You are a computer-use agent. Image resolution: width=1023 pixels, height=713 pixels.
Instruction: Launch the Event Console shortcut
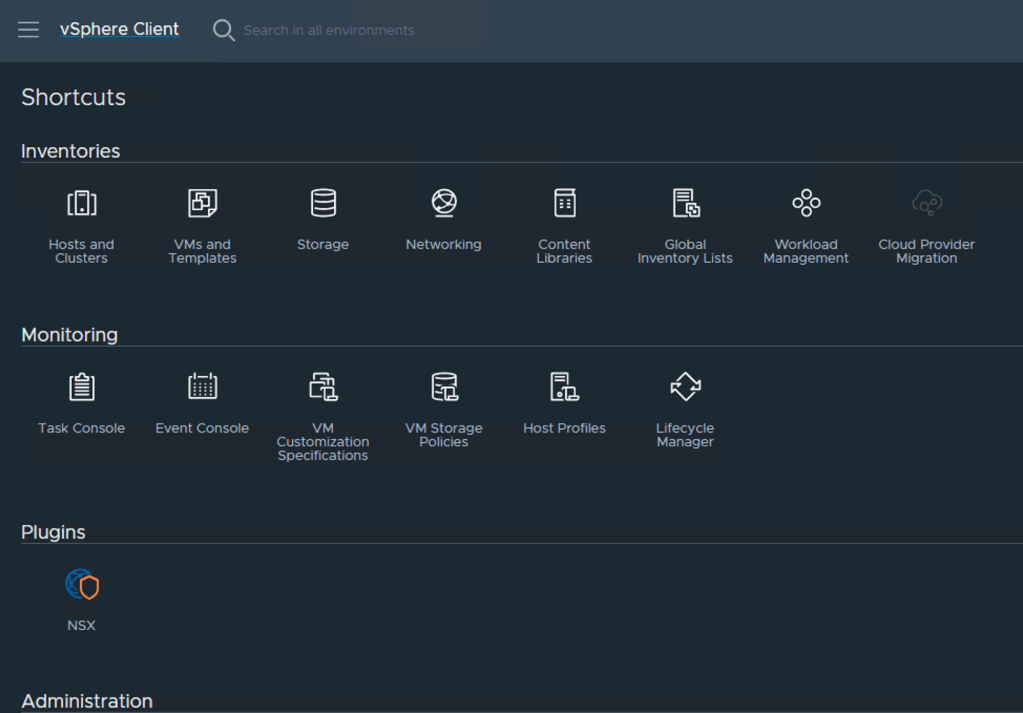coord(202,388)
